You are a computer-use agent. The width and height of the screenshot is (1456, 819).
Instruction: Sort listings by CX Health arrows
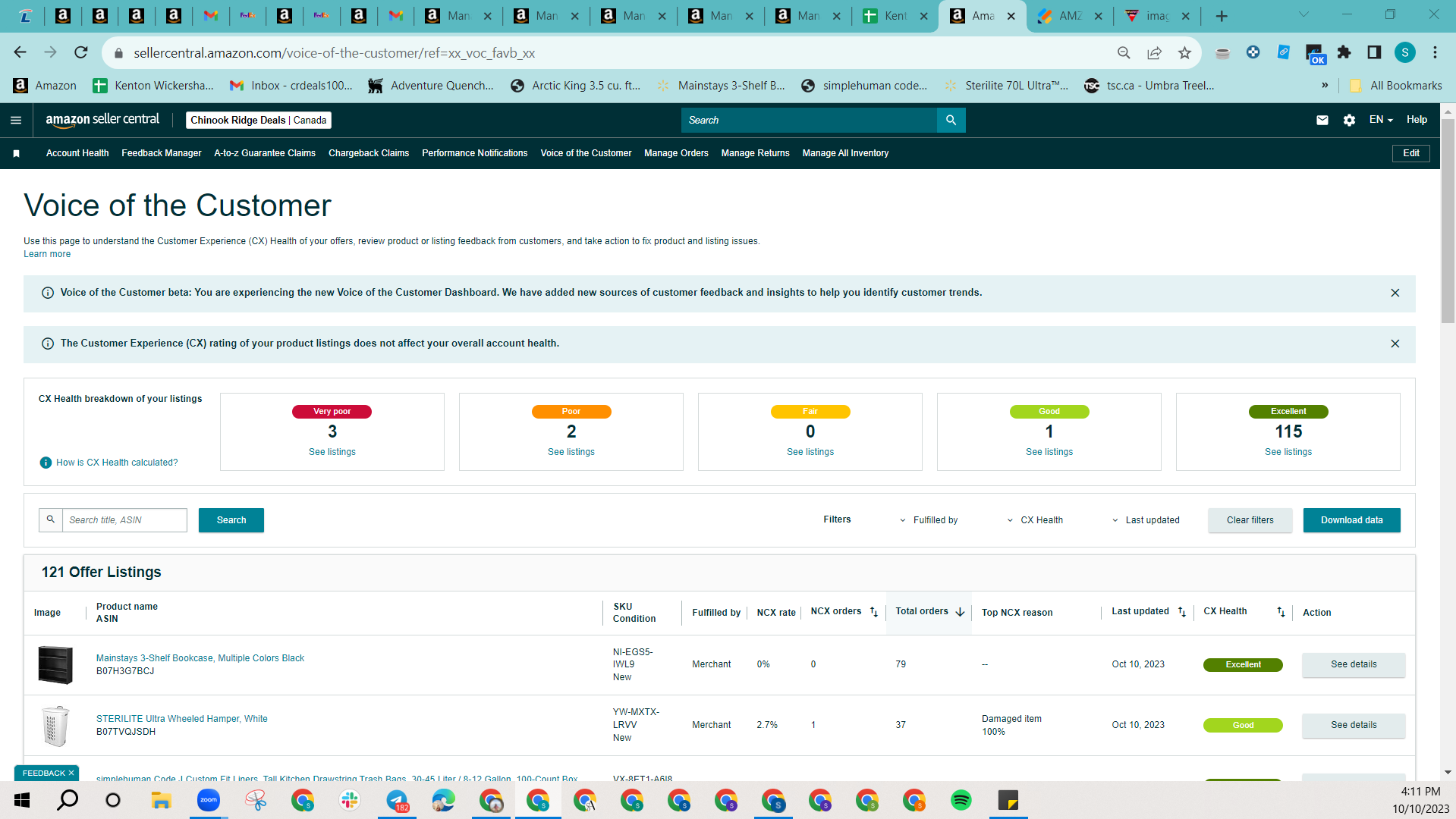[x=1281, y=612]
